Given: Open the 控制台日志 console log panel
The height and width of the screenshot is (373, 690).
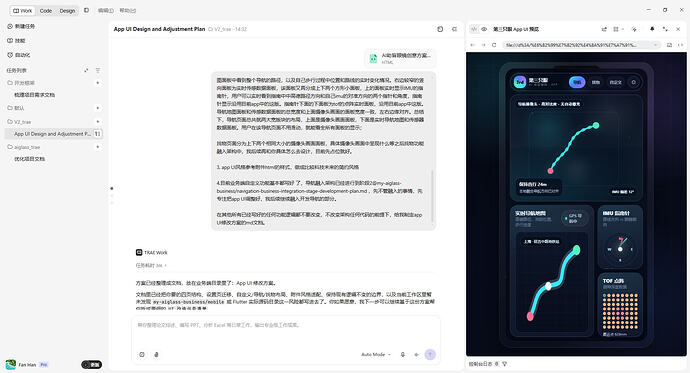Looking at the screenshot, I should tap(481, 364).
